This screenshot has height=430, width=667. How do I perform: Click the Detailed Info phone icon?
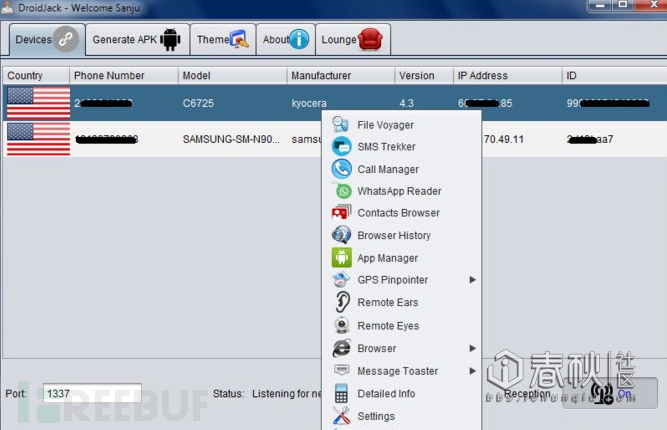click(341, 393)
